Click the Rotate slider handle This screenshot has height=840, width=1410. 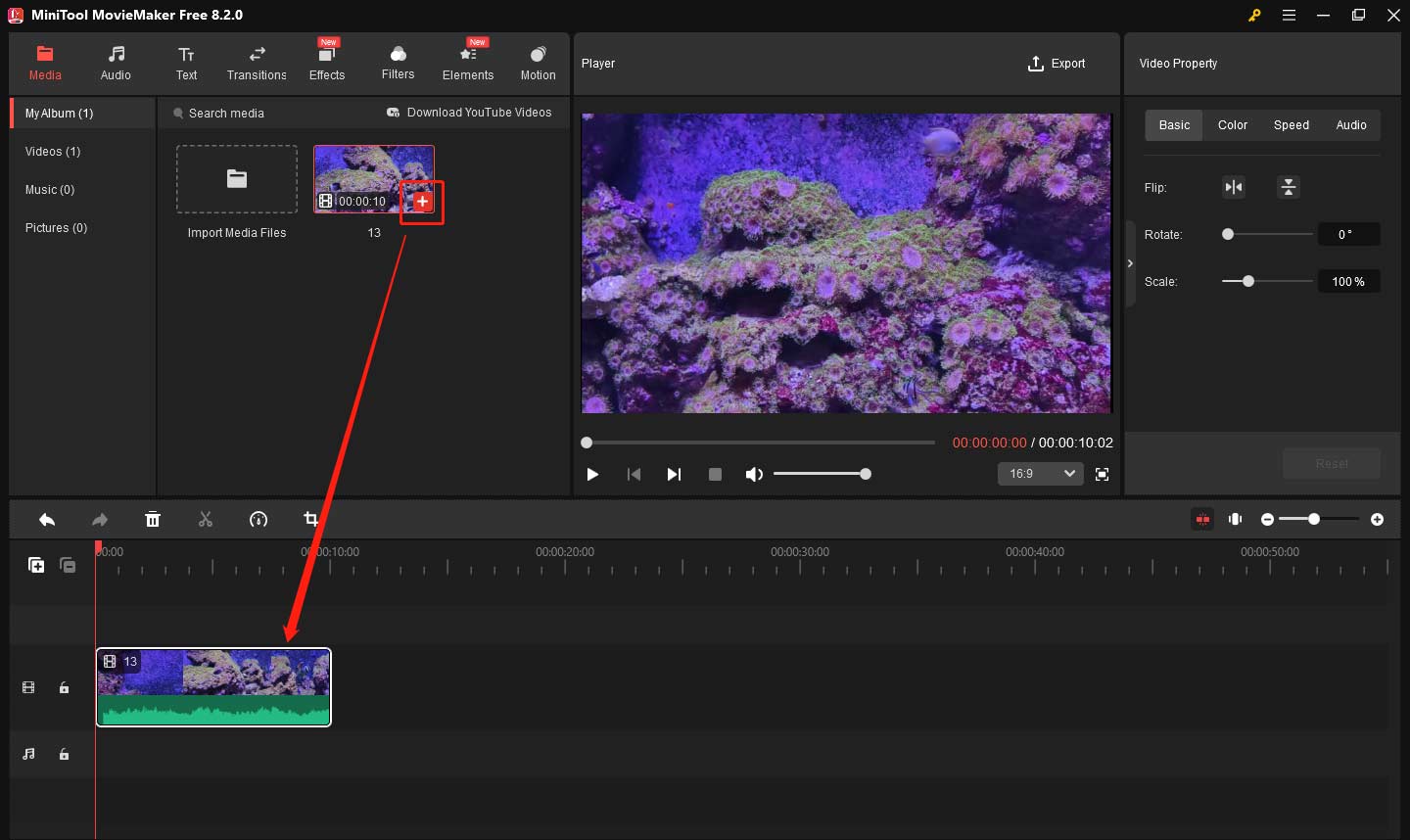(1228, 234)
